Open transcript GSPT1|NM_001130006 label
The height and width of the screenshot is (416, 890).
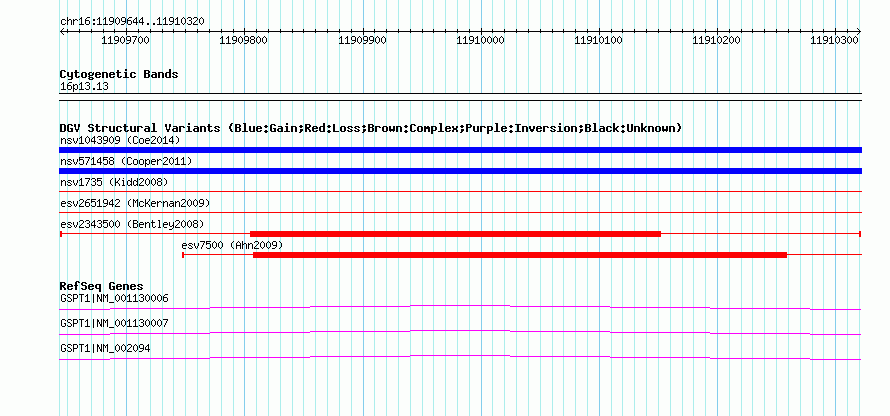[114, 299]
